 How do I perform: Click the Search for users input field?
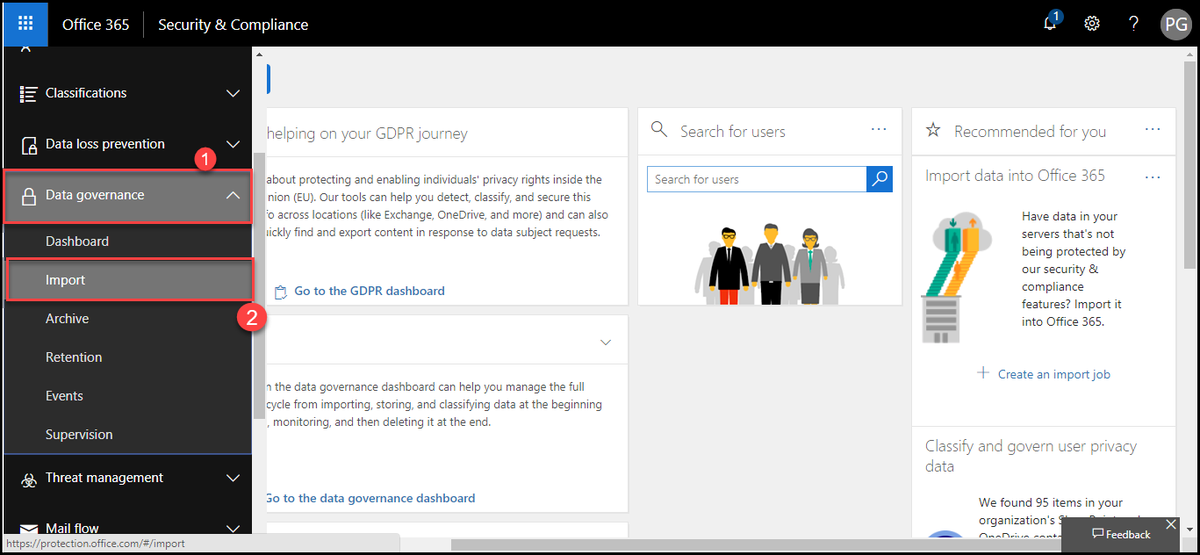point(757,179)
